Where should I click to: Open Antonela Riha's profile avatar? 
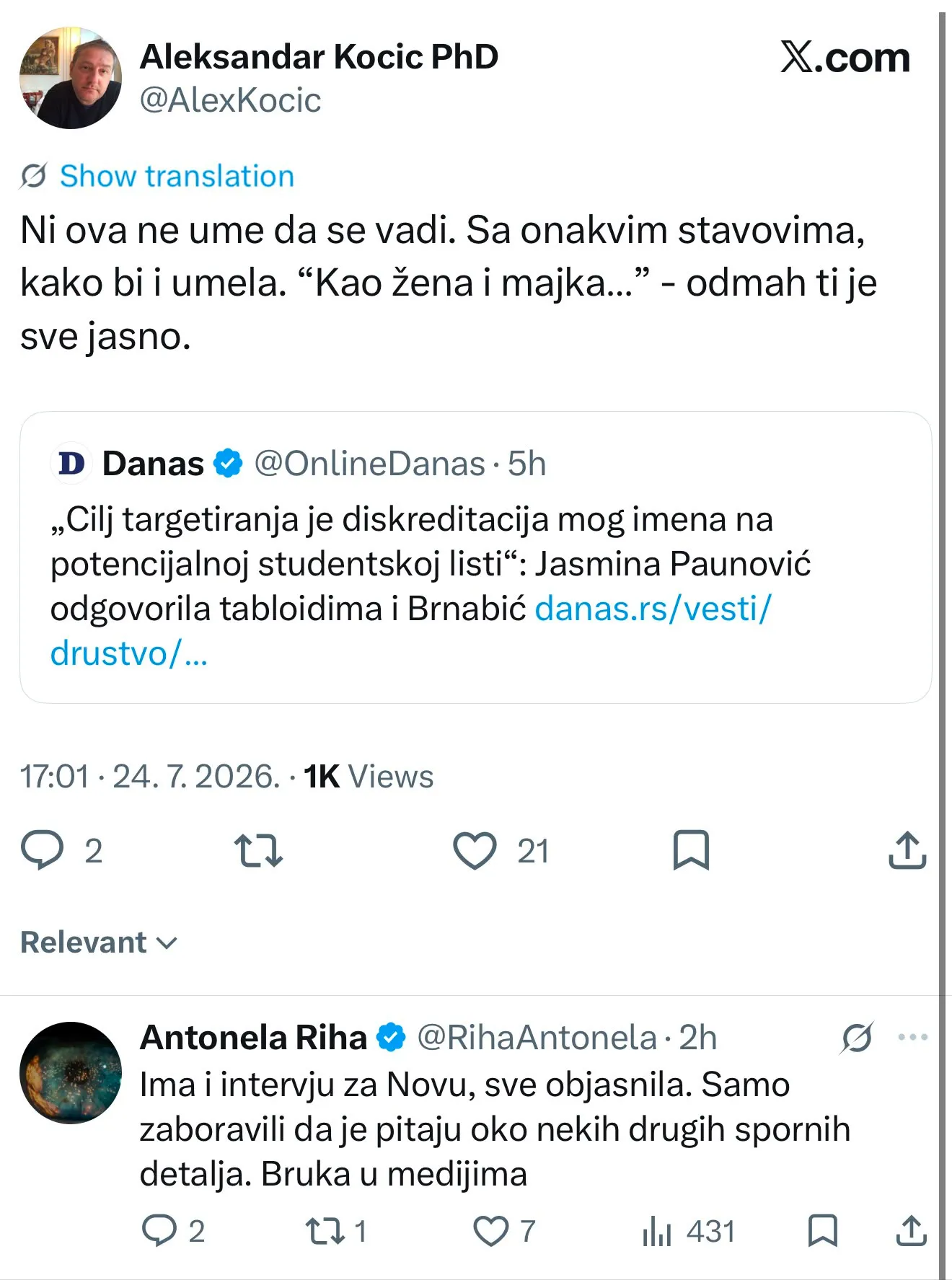(x=71, y=1072)
